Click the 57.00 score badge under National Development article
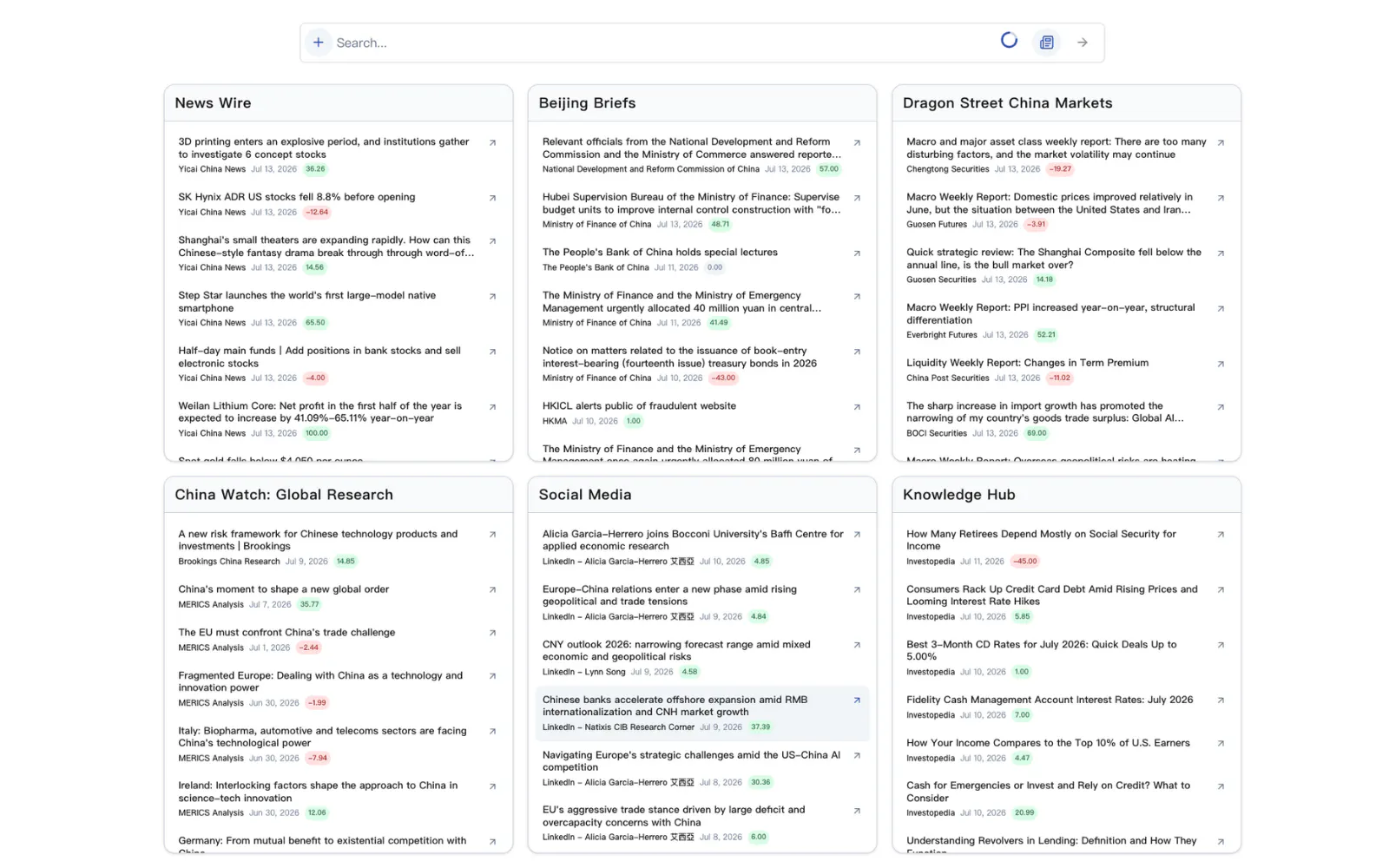The height and width of the screenshot is (868, 1389). pos(829,169)
